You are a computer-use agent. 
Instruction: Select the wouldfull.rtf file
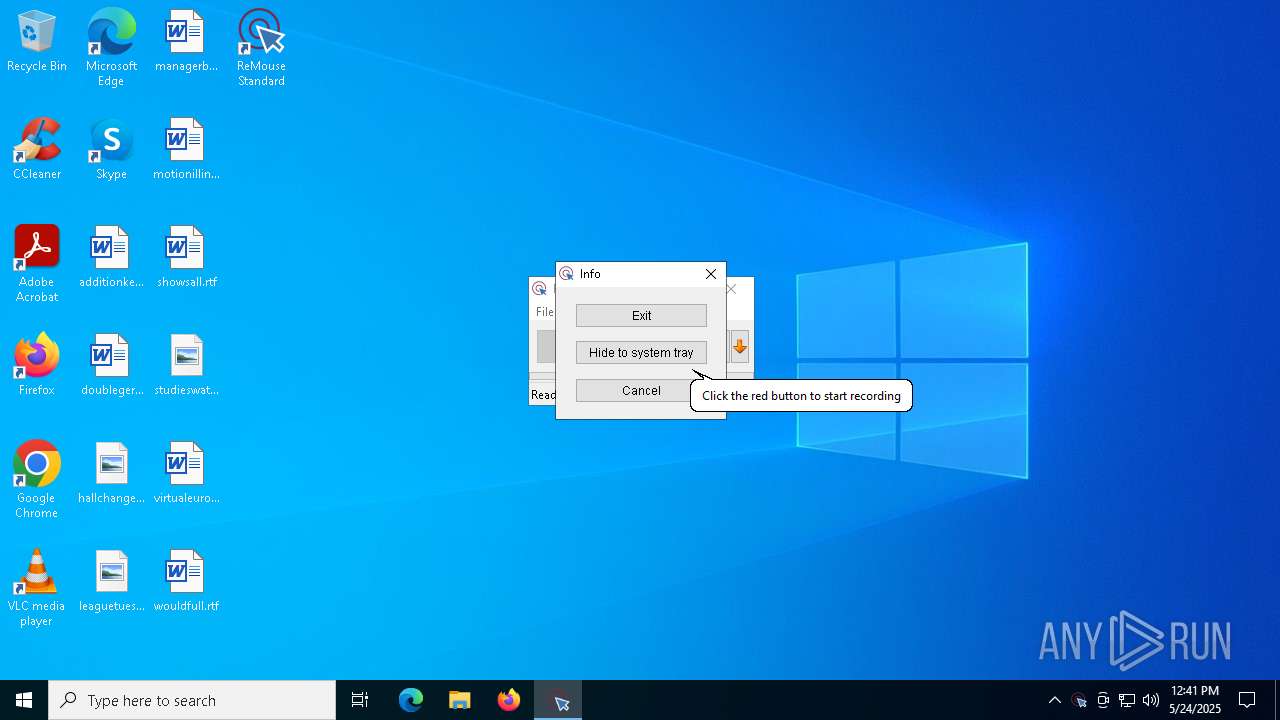pyautogui.click(x=186, y=581)
